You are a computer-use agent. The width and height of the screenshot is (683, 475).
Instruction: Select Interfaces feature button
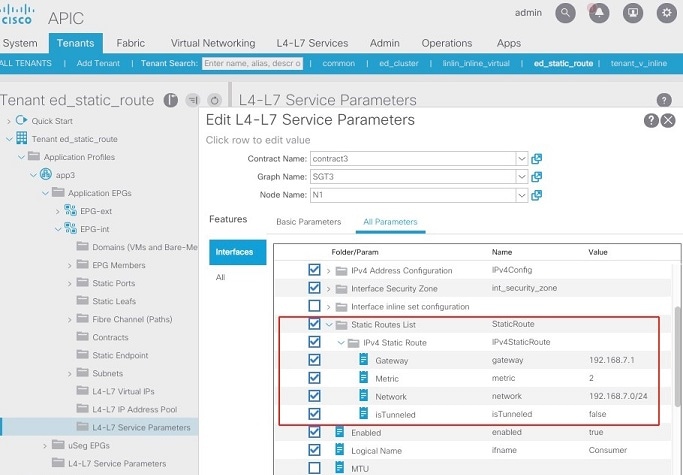point(237,252)
